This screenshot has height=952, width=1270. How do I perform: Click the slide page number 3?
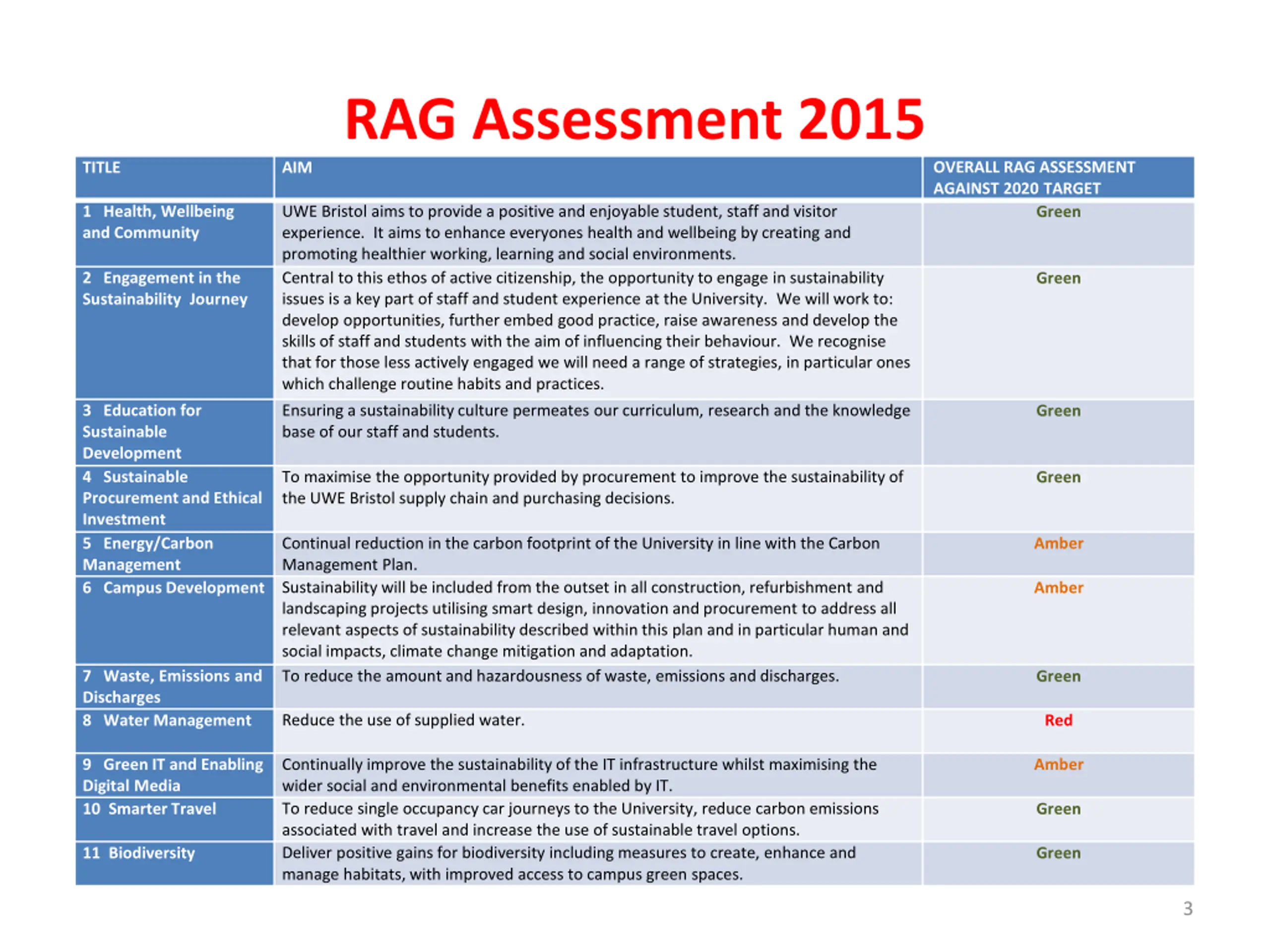pos(1188,909)
